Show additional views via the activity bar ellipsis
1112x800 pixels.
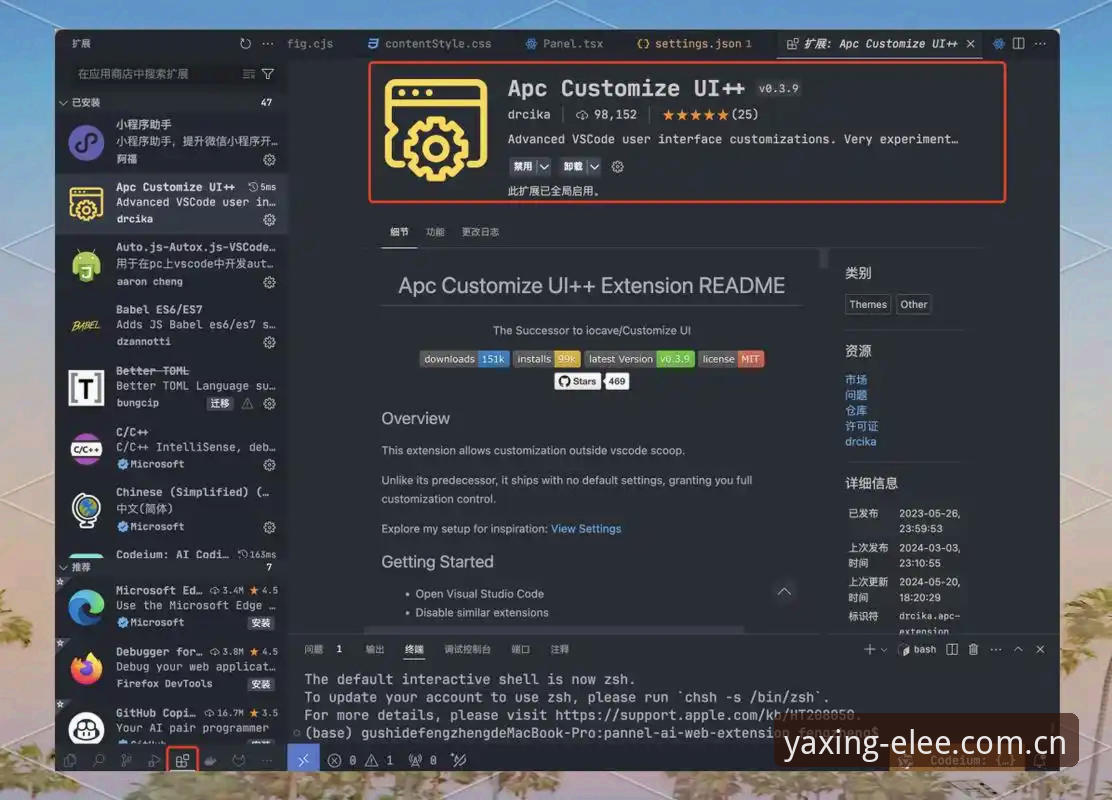(267, 760)
